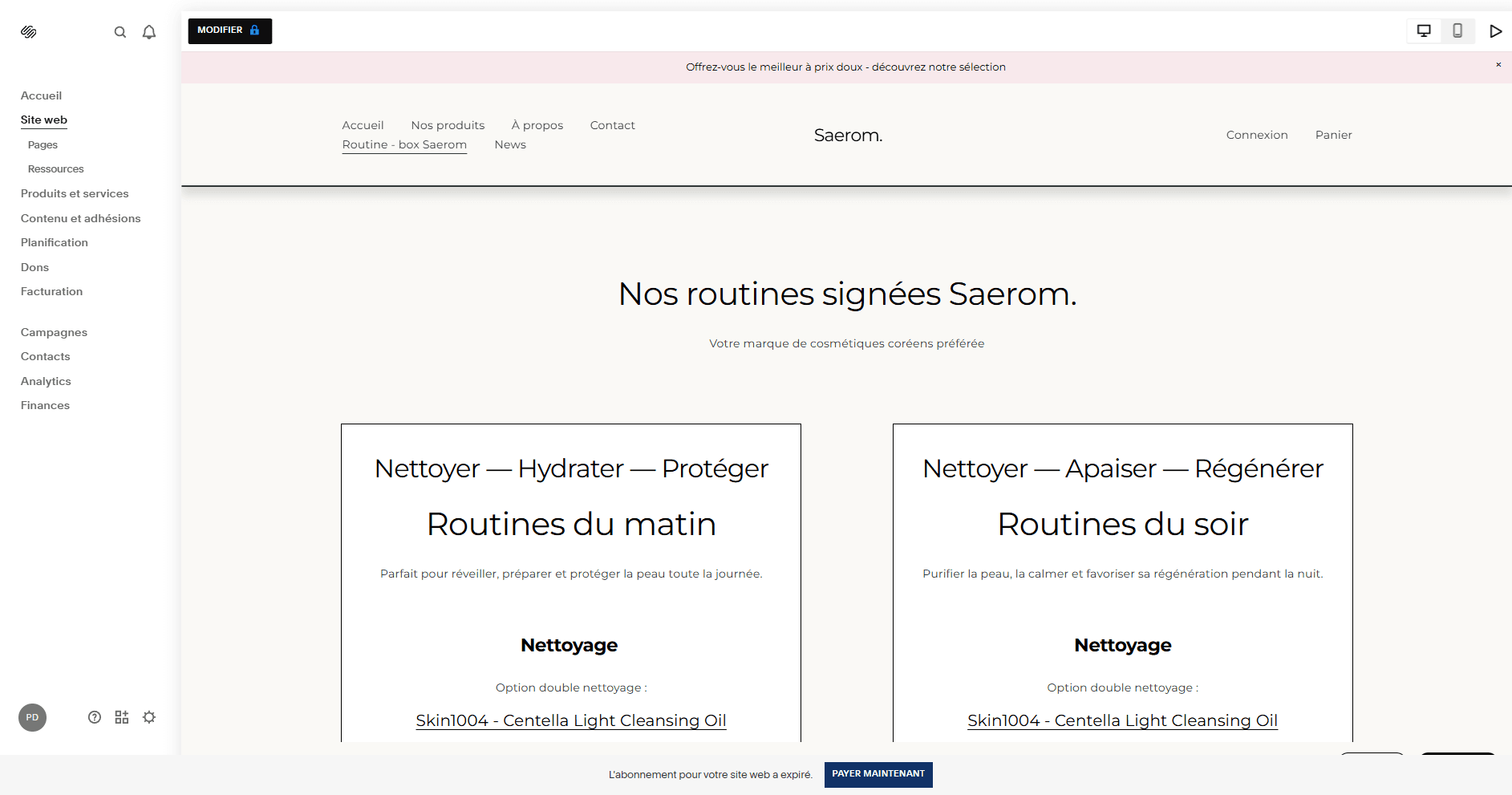Open Contenu et adhésions section
Viewport: 1512px width, 795px height.
pyautogui.click(x=80, y=218)
